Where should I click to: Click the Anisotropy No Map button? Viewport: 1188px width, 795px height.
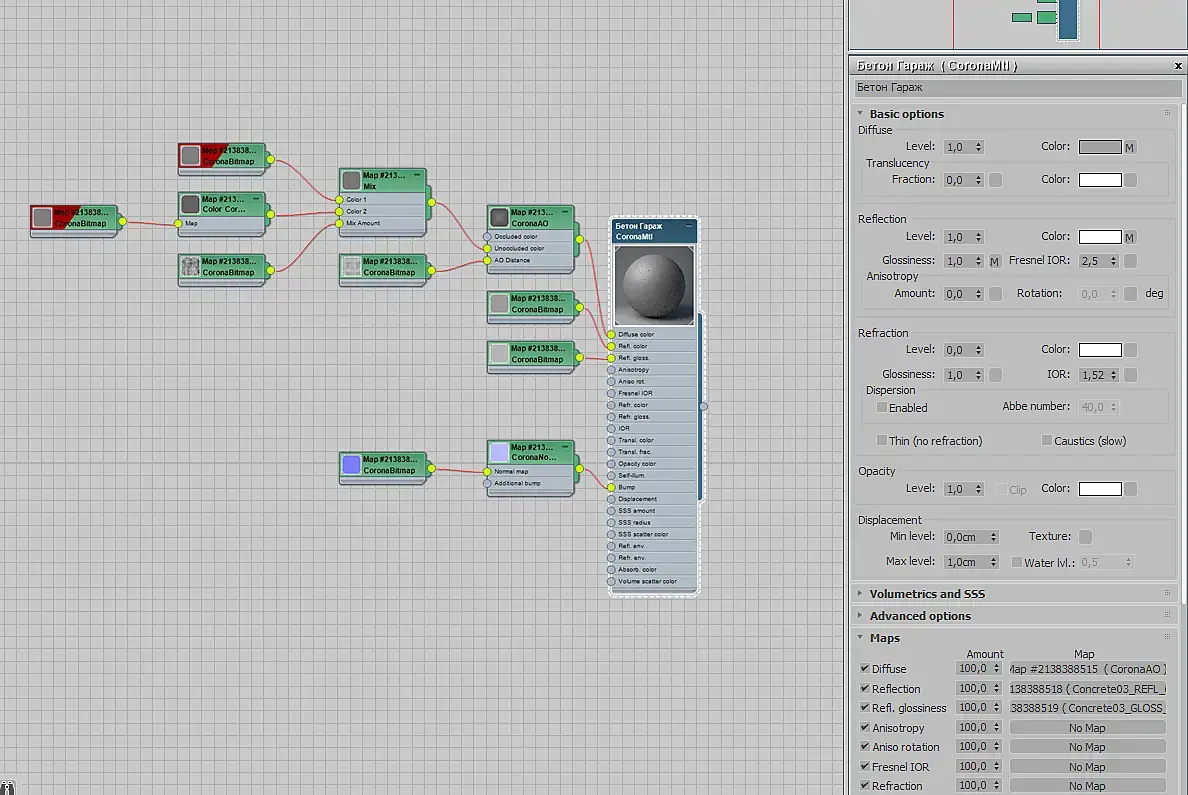1087,728
